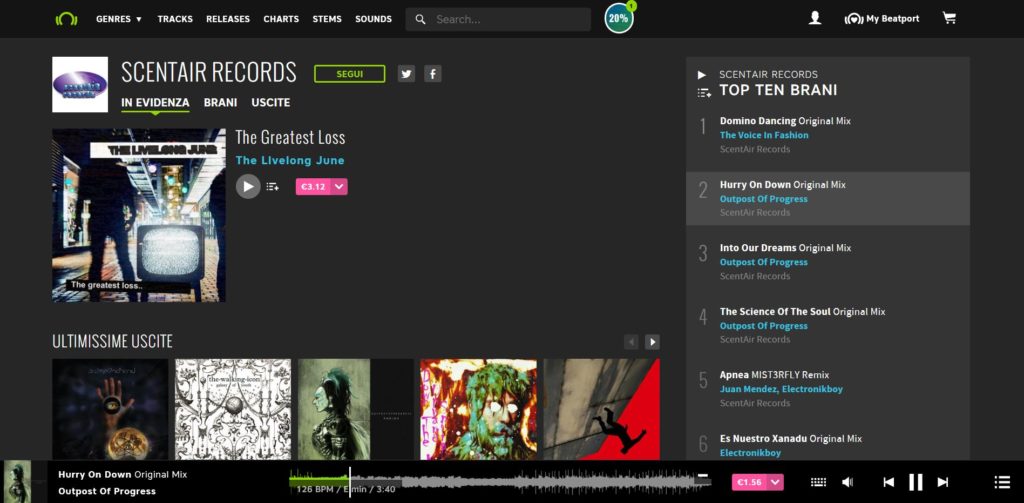Open The Livelong June artist link
The image size is (1024, 503).
(290, 161)
